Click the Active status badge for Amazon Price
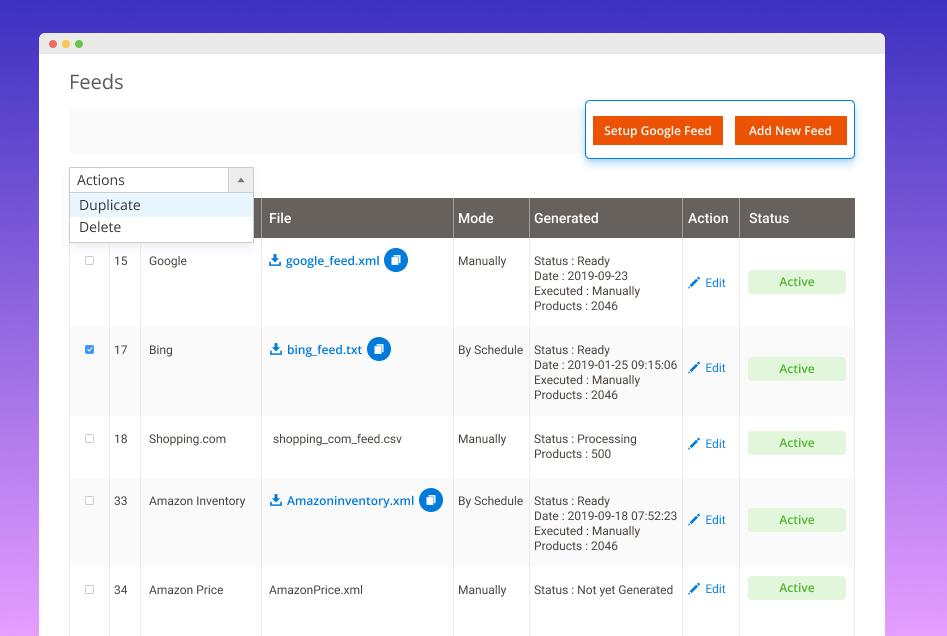947x636 pixels. coord(796,588)
